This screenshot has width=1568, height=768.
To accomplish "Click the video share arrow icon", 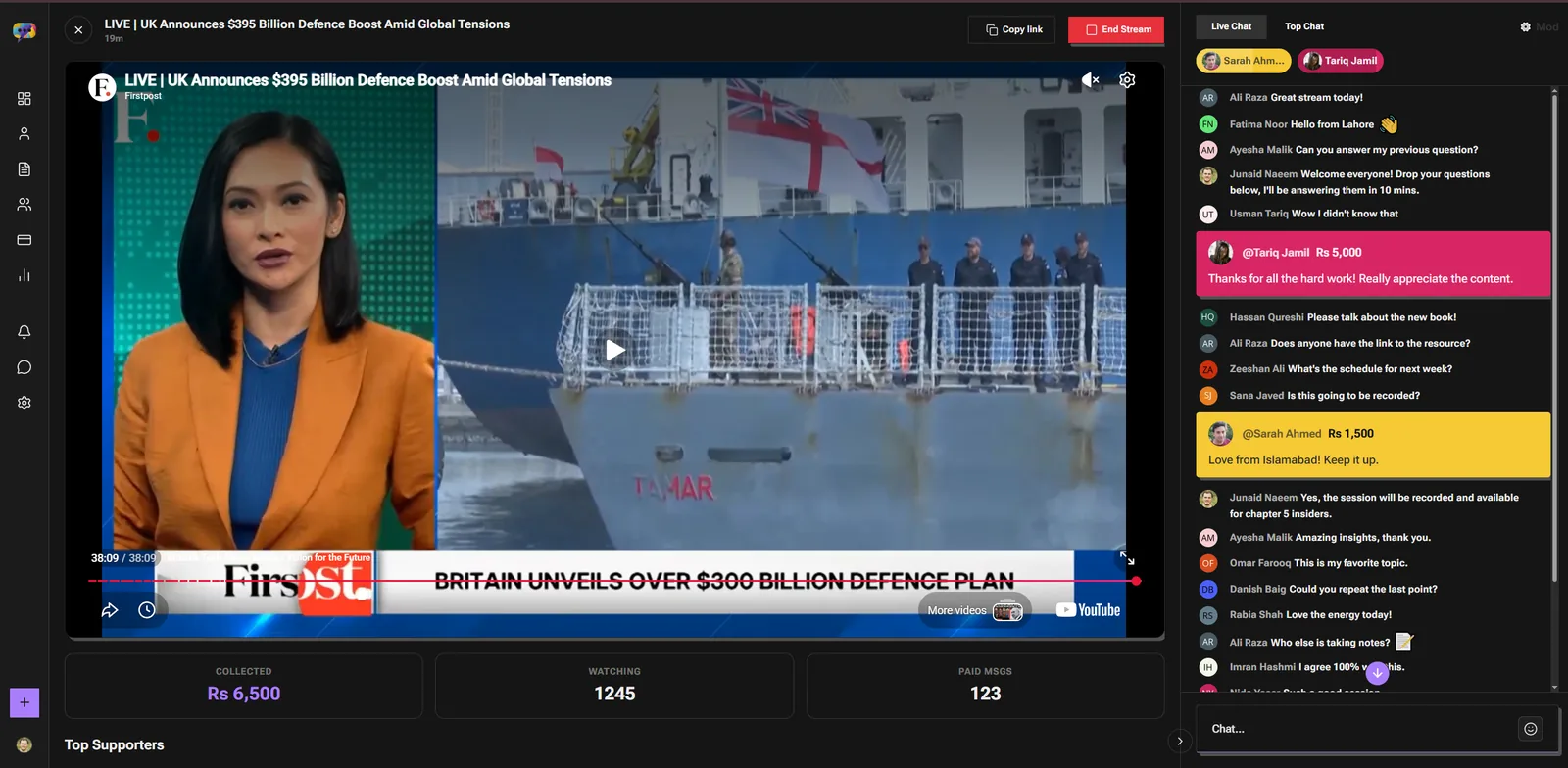I will click(110, 610).
